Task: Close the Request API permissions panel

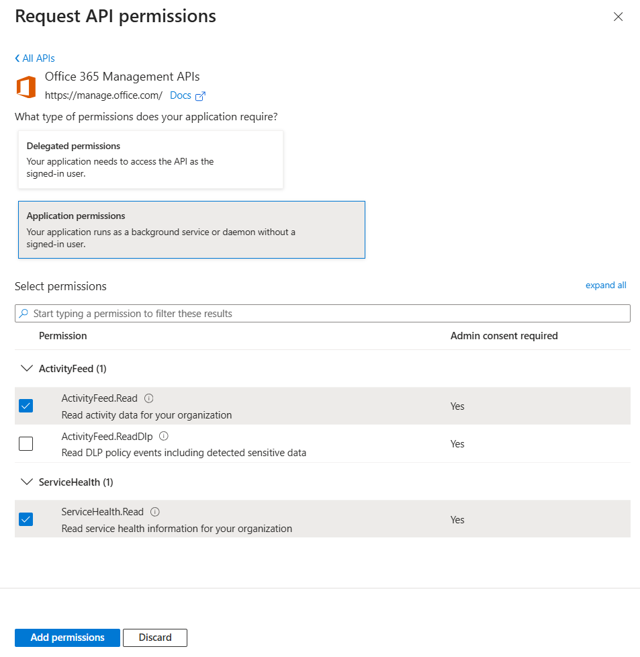Action: click(x=617, y=17)
